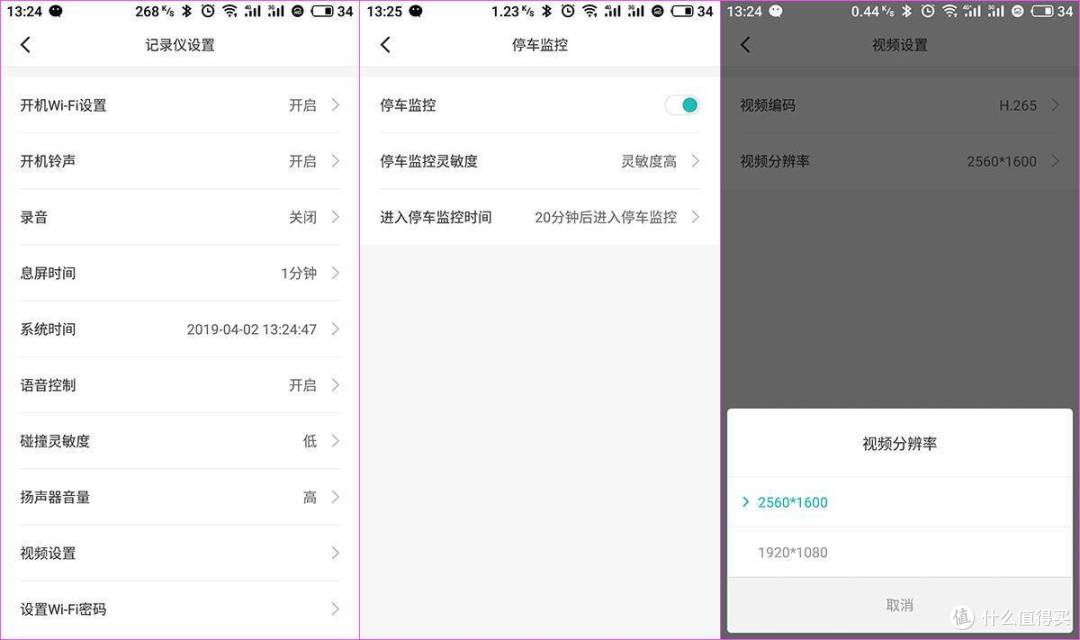
Task: Tap 开启 value in 开机Wi-Fi设置 row
Action: pos(302,105)
